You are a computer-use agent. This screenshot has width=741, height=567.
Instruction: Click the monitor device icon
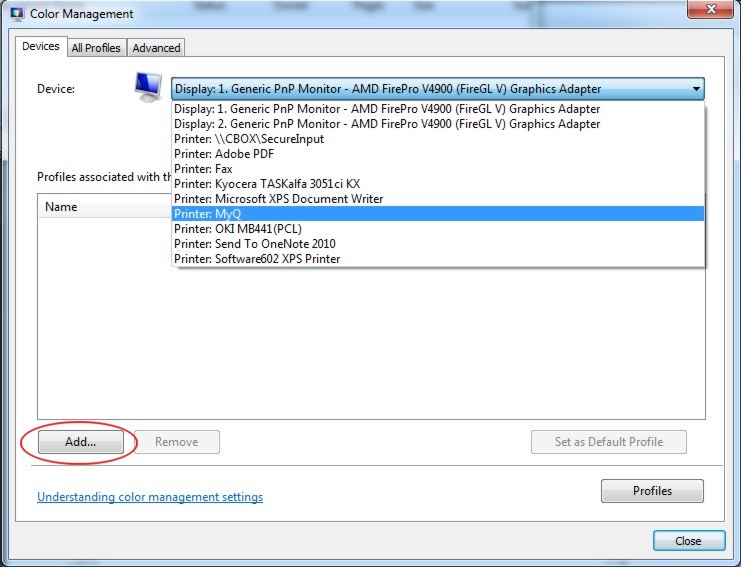[148, 87]
